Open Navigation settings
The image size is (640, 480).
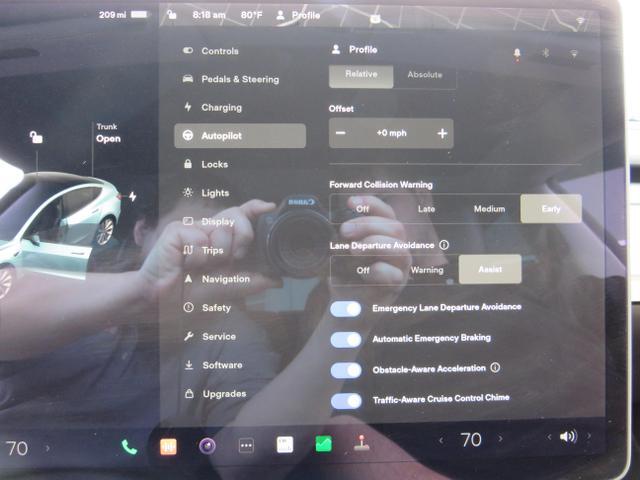pyautogui.click(x=216, y=279)
